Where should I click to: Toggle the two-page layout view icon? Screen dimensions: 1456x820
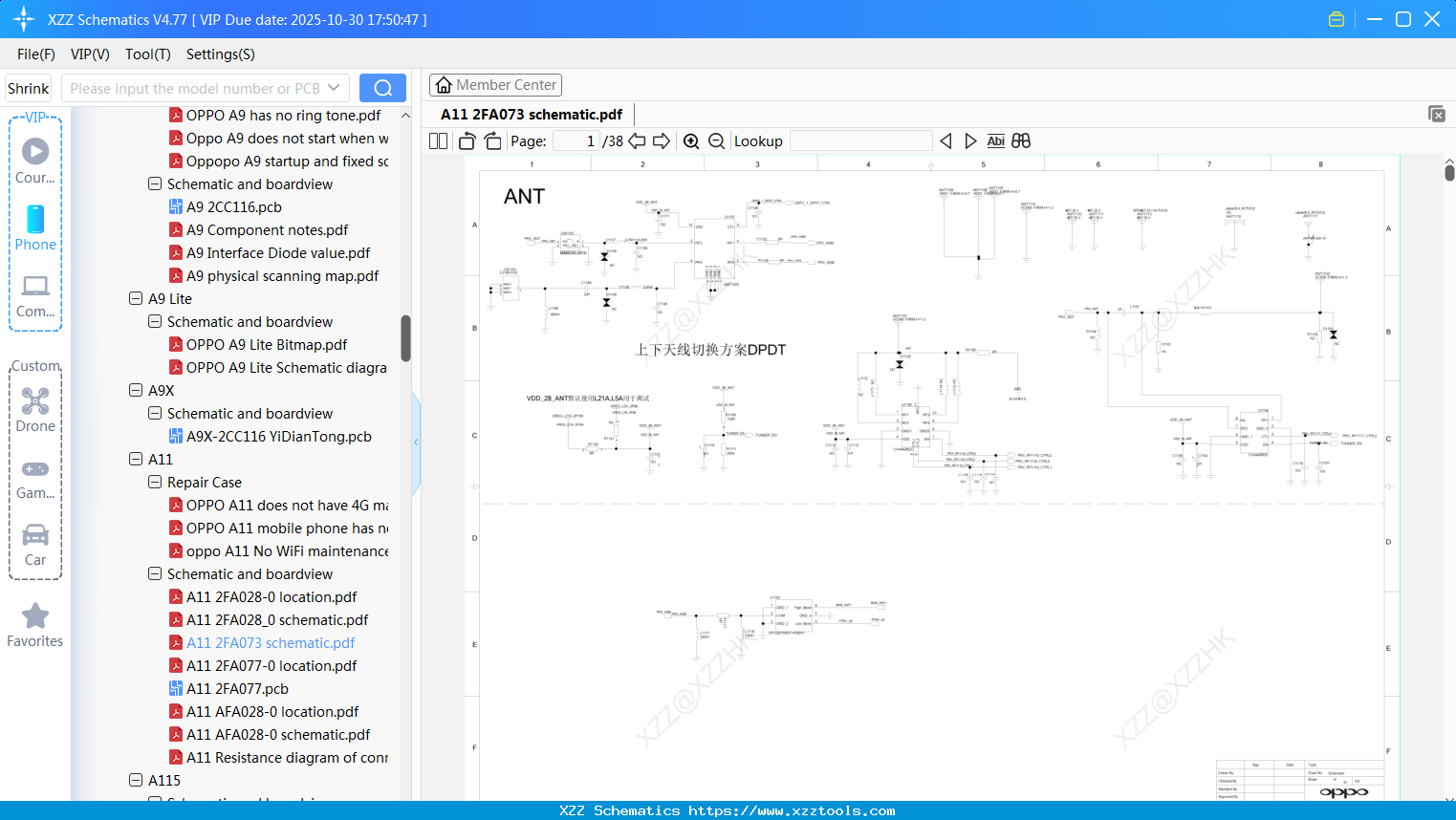(x=438, y=141)
